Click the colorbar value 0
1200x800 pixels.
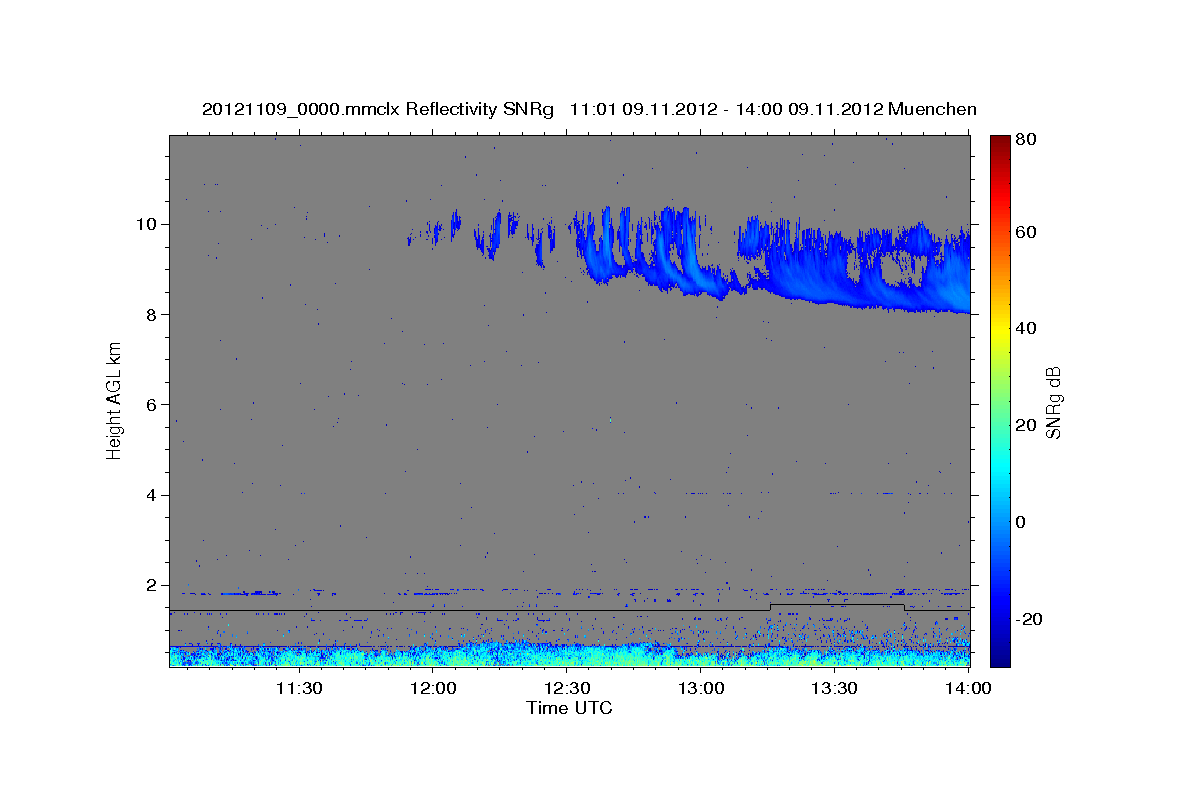(x=1022, y=522)
